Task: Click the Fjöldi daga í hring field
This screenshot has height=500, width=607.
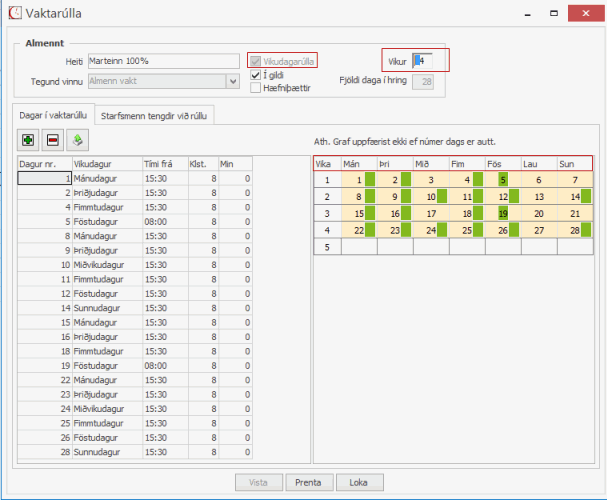Action: [x=423, y=82]
